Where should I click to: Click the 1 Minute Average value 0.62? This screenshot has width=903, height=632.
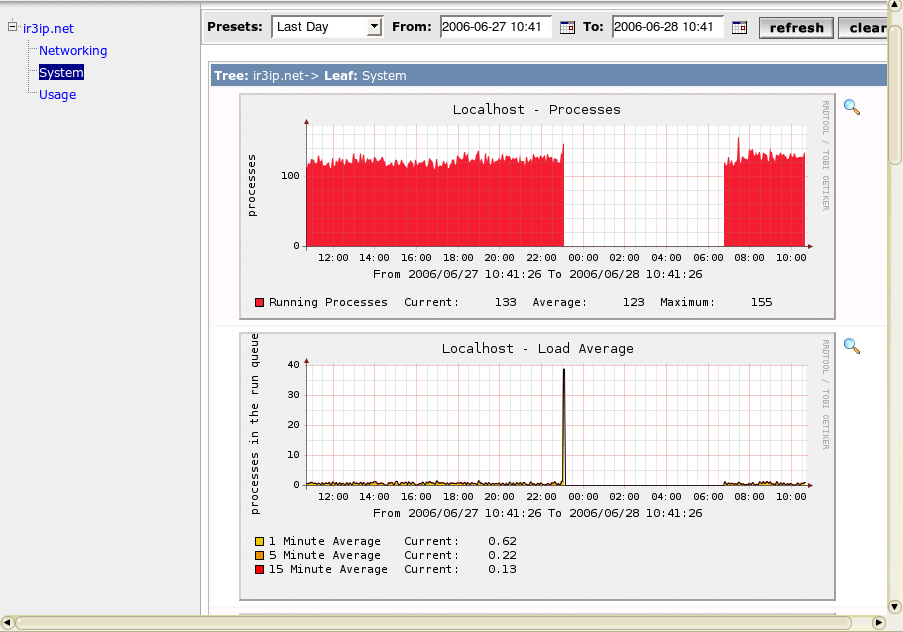(502, 541)
